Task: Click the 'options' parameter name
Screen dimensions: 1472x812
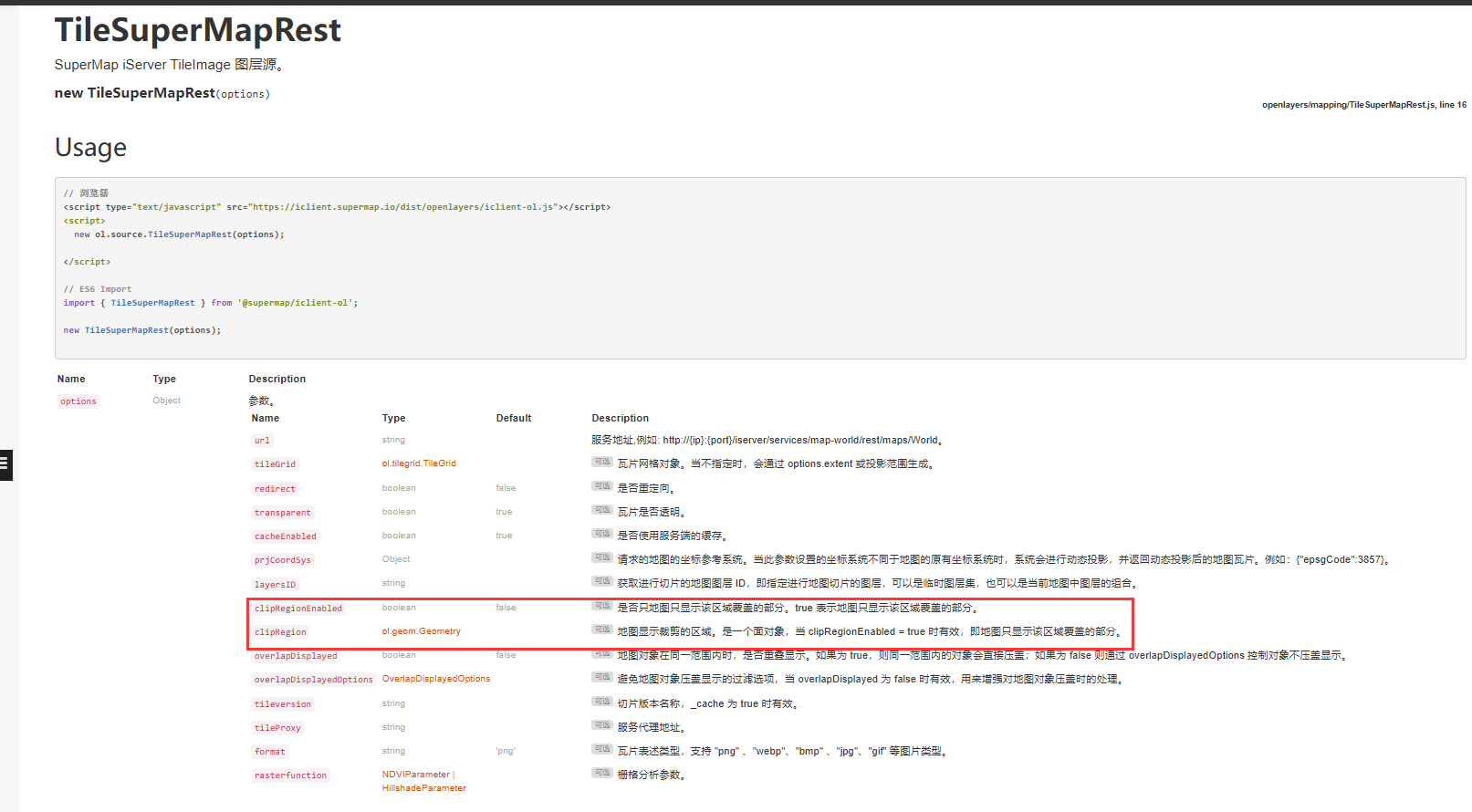Action: 78,401
